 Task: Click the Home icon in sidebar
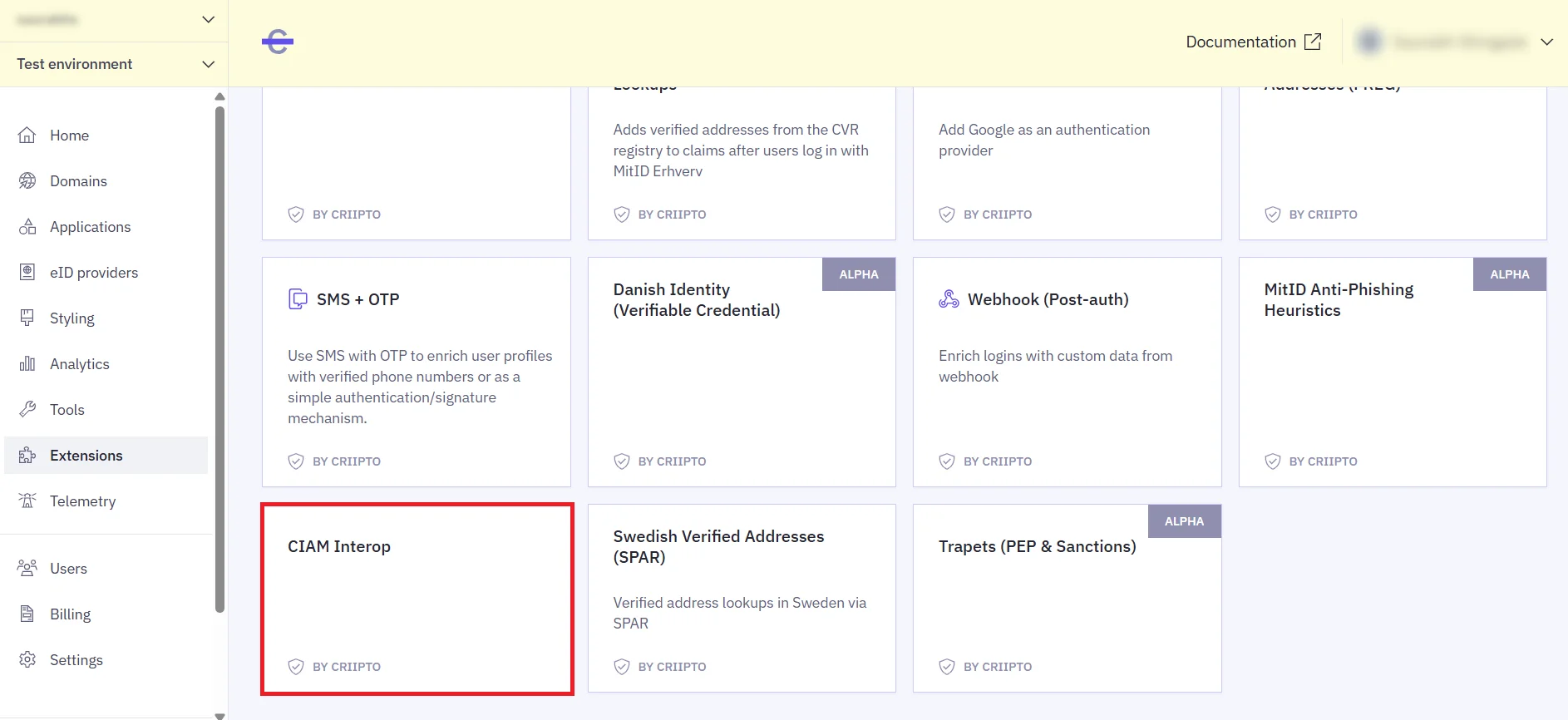[27, 136]
